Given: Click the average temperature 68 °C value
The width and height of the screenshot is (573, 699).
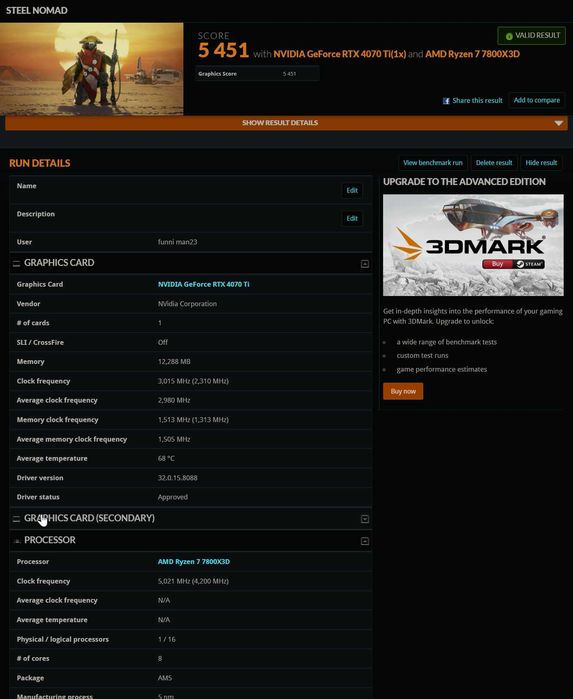Looking at the screenshot, I should click(x=166, y=459).
